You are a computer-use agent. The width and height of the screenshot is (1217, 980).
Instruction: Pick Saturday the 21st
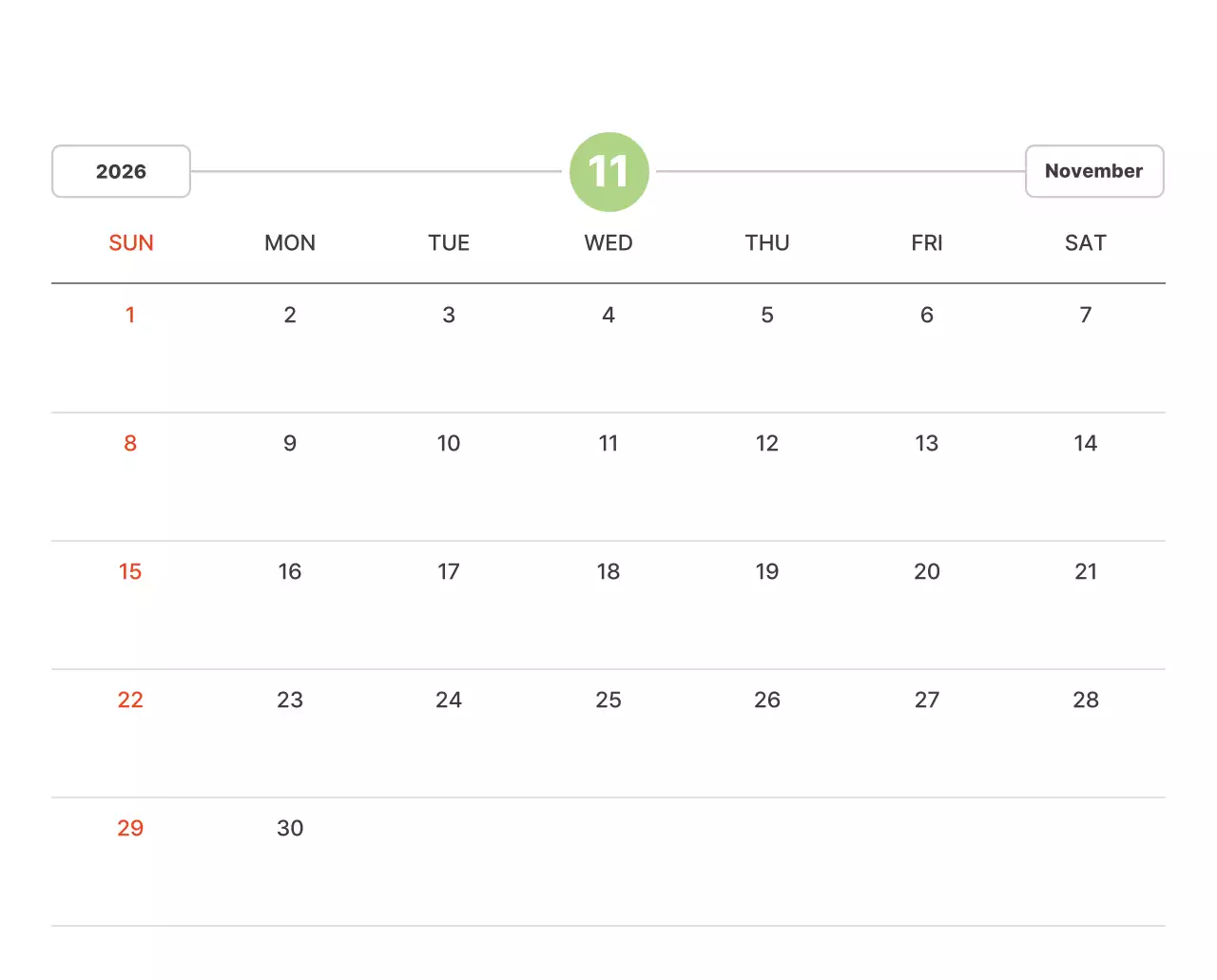1085,571
